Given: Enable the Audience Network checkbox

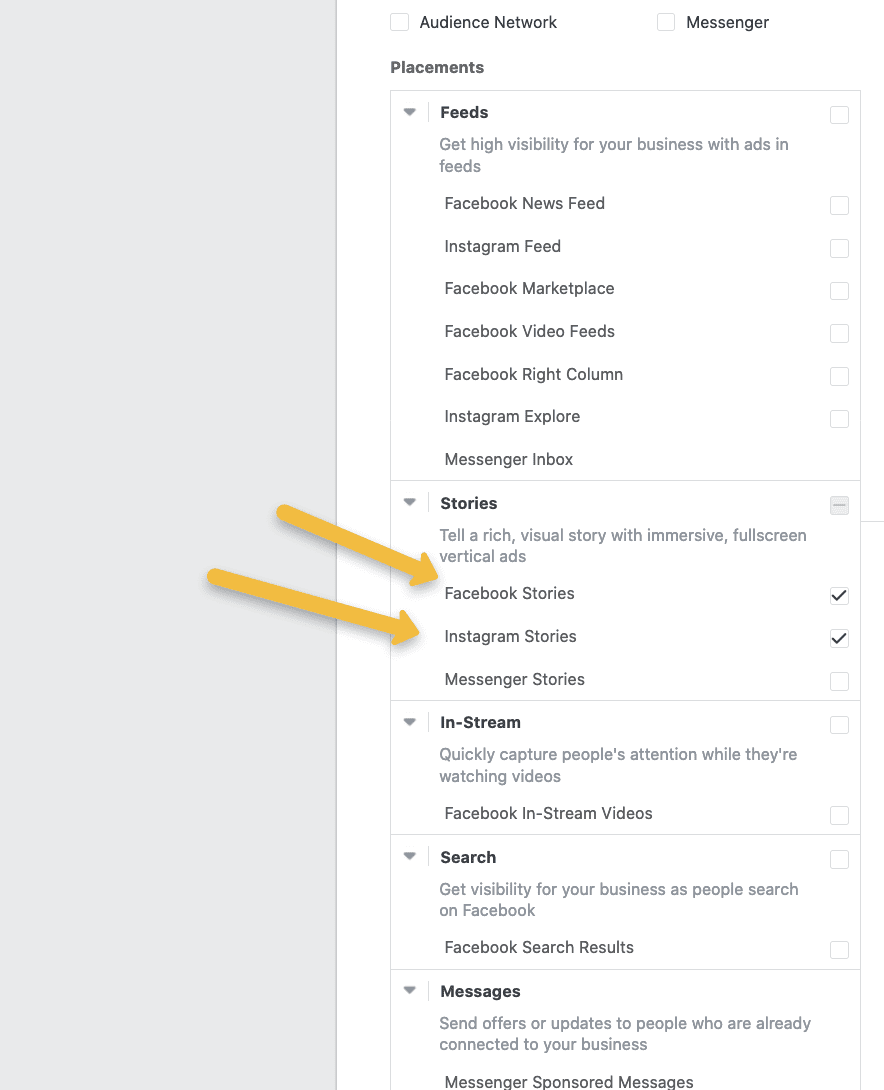Looking at the screenshot, I should pyautogui.click(x=400, y=22).
